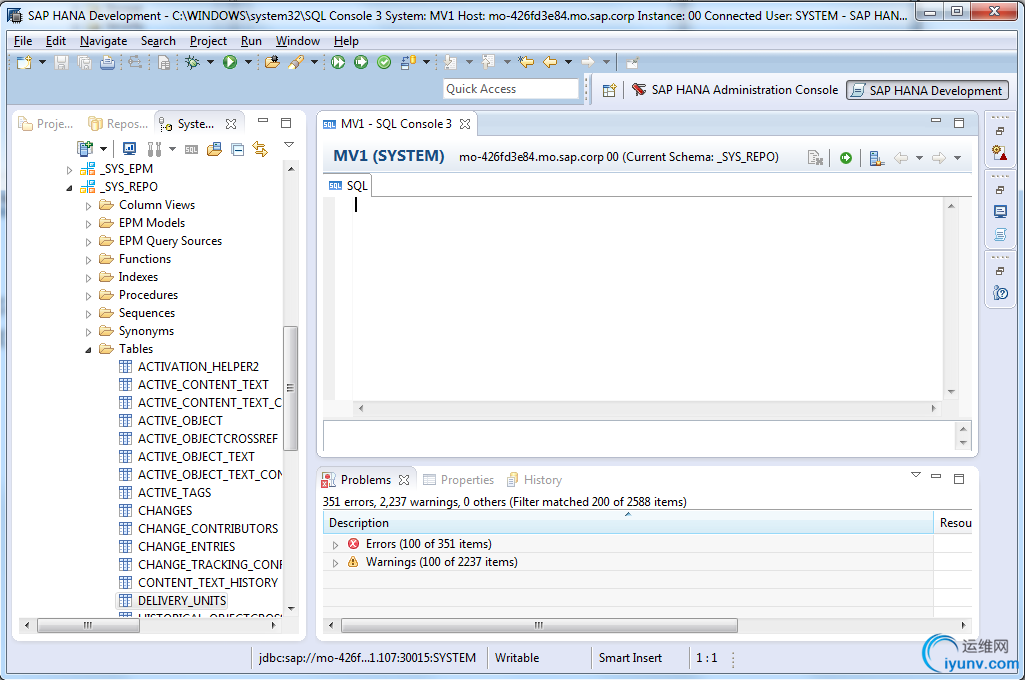Click the SQL console icon in Systems toolbar

(191, 150)
